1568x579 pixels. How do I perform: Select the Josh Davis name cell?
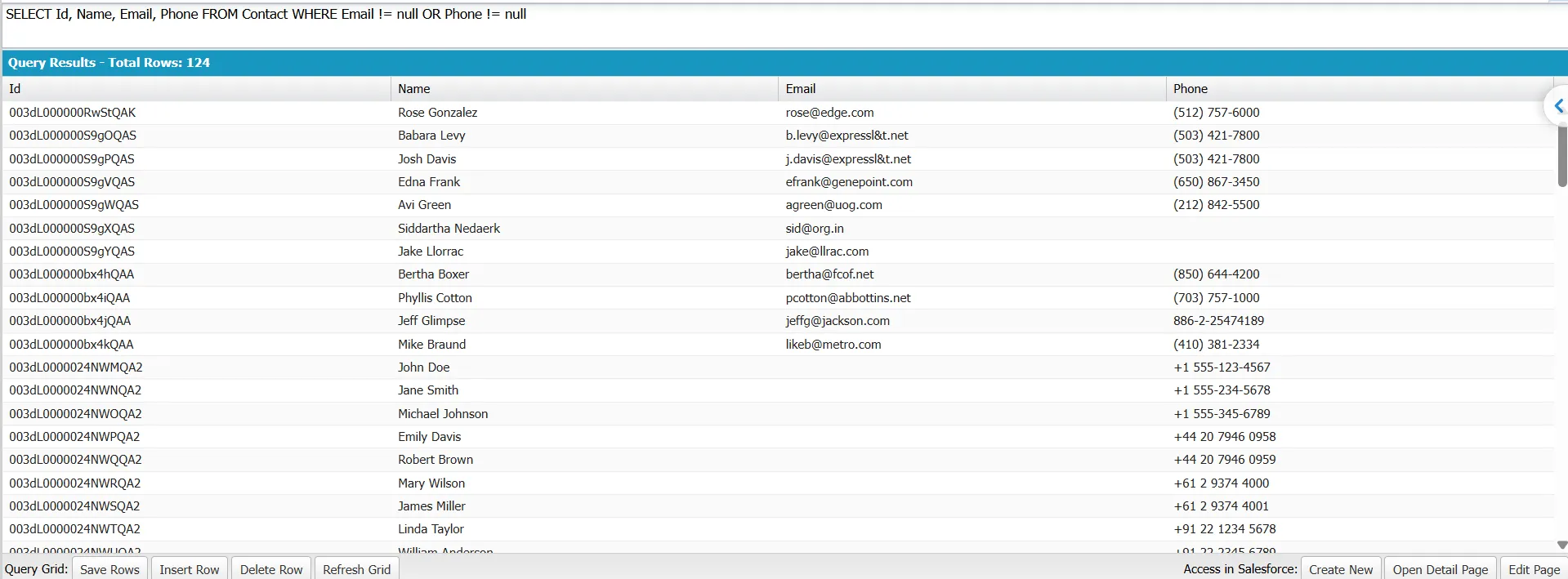pos(584,159)
